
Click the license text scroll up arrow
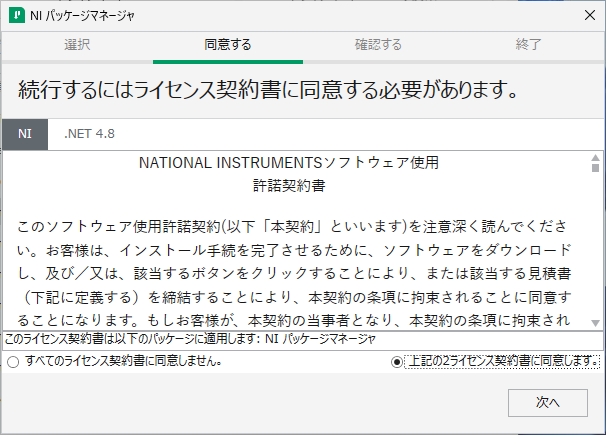595,158
